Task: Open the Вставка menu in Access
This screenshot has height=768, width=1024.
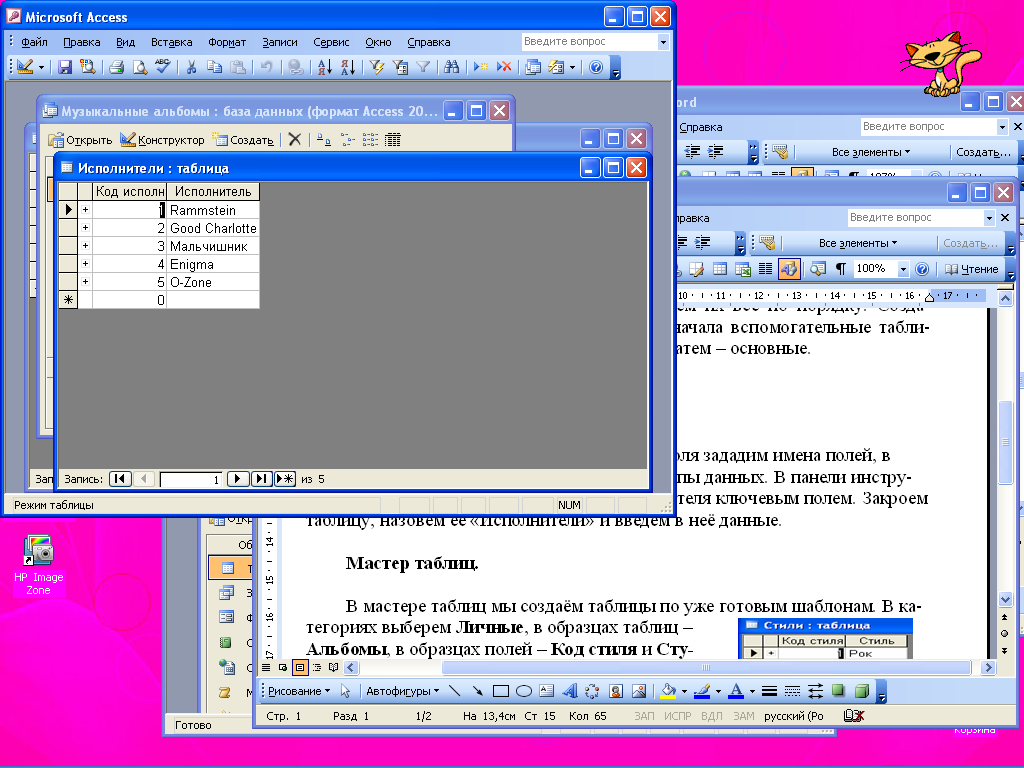Action: point(171,42)
